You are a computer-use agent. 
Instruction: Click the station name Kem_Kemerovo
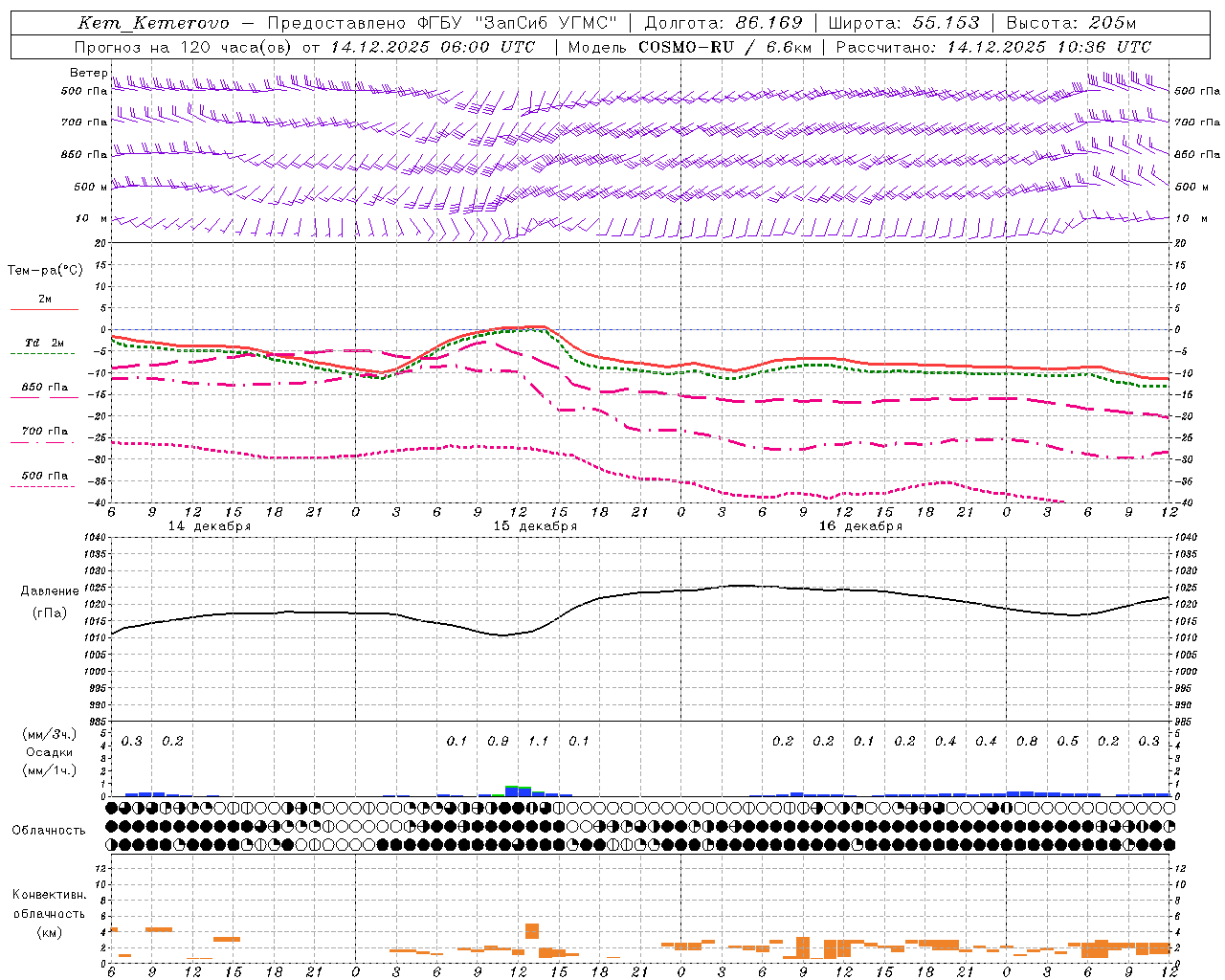point(153,23)
